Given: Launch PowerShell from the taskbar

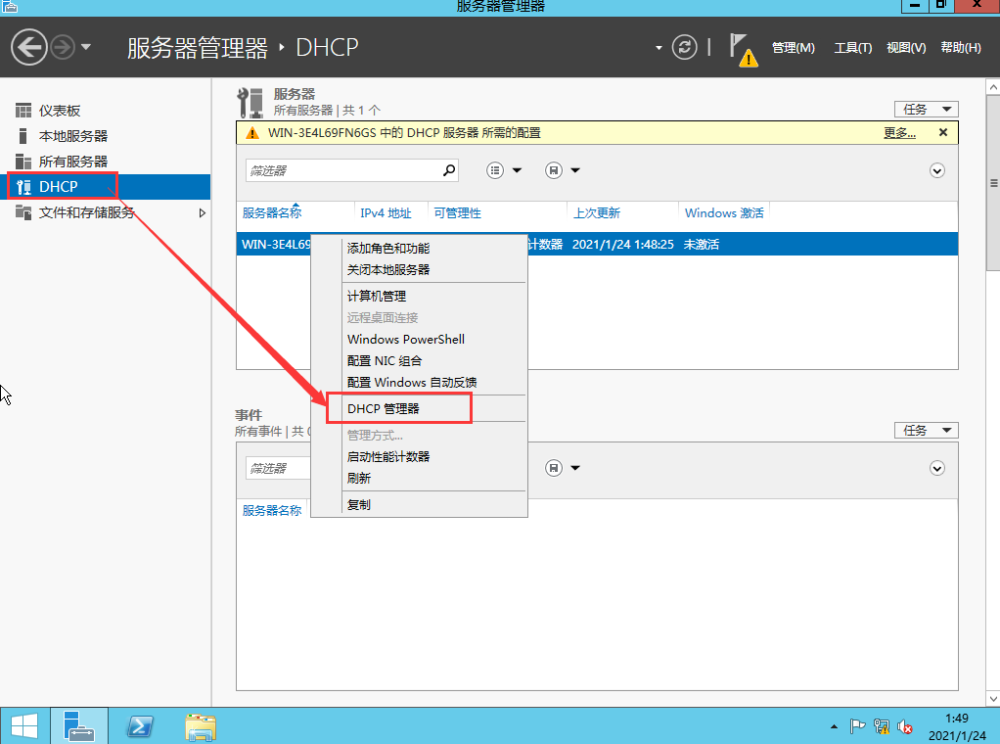Looking at the screenshot, I should [140, 726].
